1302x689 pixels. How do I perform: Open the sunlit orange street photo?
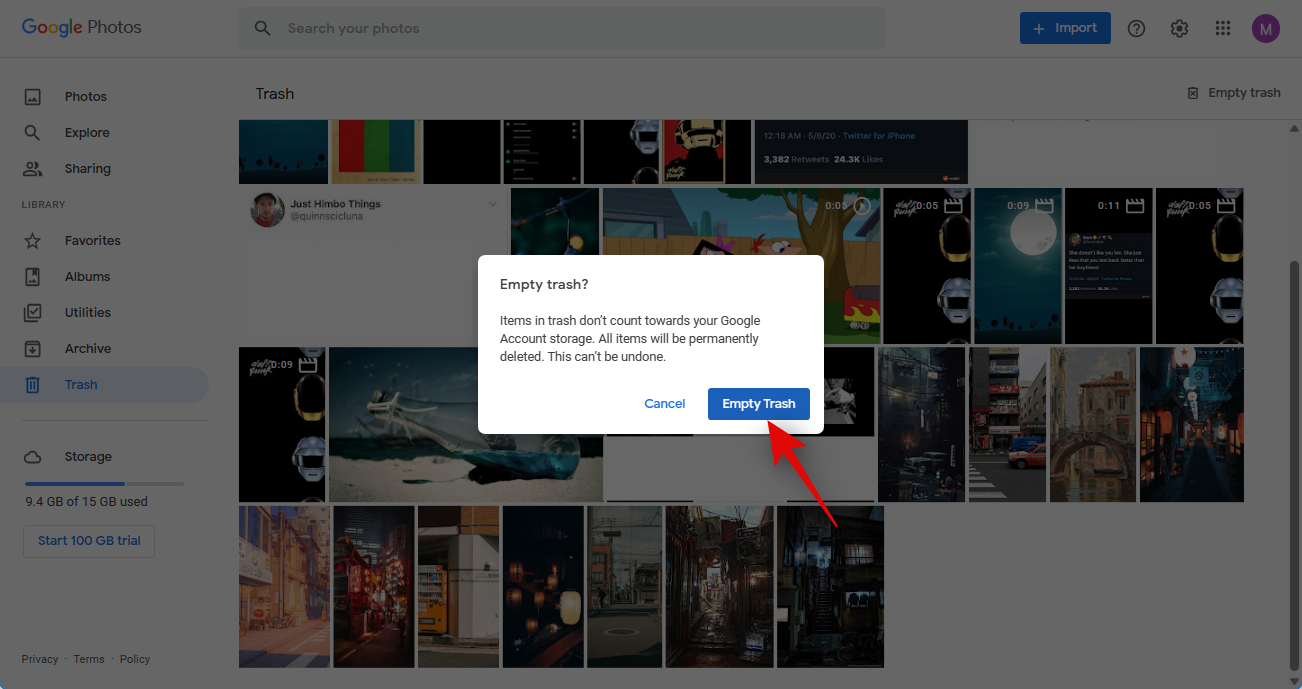coord(284,587)
